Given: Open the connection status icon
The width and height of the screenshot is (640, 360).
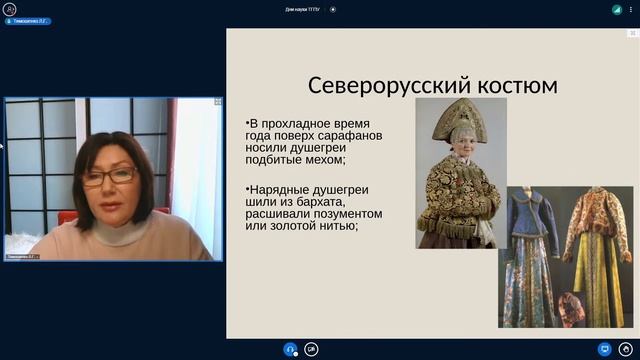Looking at the screenshot, I should [x=617, y=9].
